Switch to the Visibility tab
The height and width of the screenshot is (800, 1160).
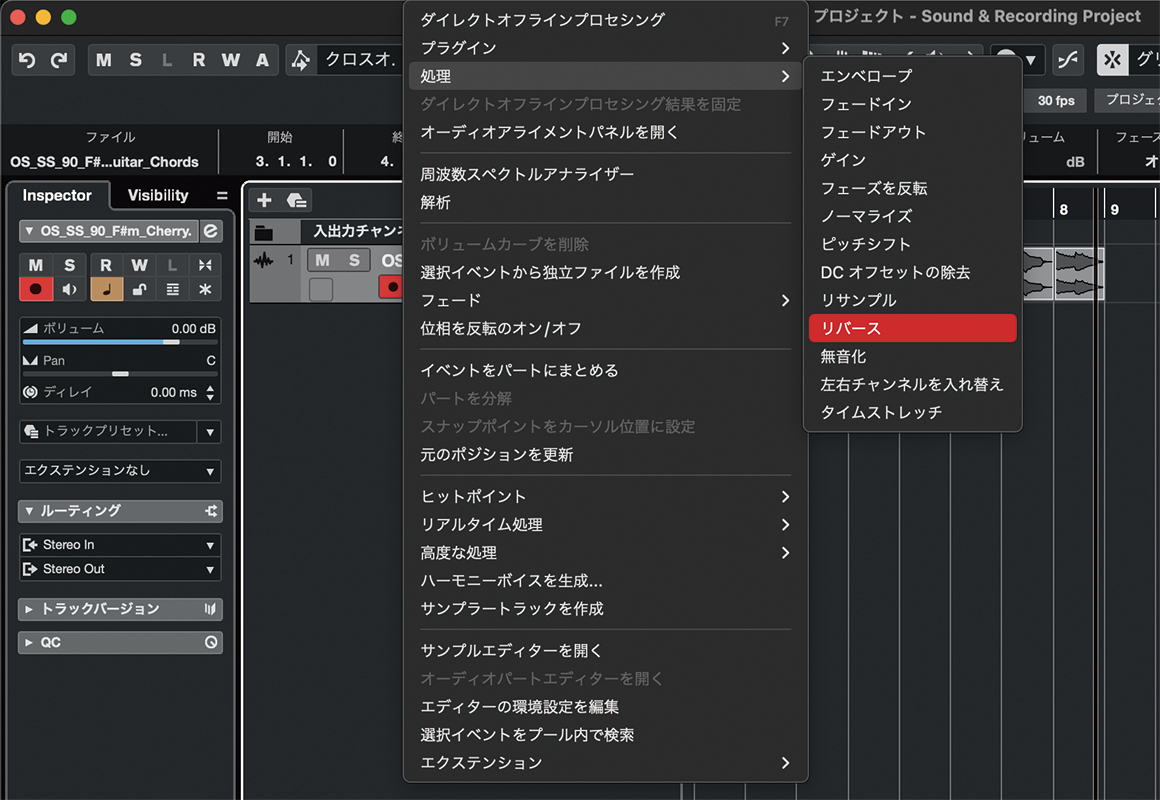click(x=158, y=195)
